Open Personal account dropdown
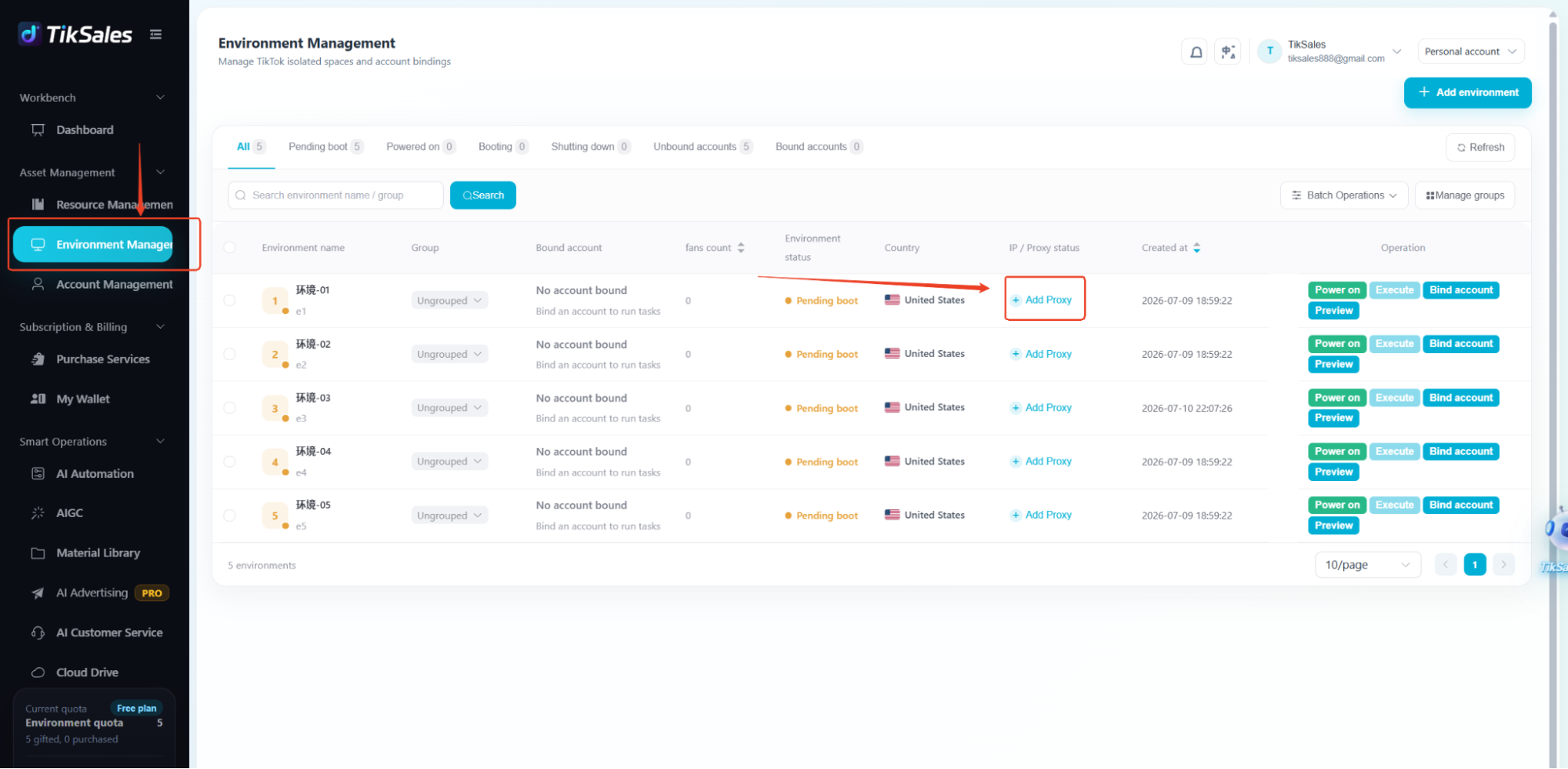1568x769 pixels. pyautogui.click(x=1471, y=52)
